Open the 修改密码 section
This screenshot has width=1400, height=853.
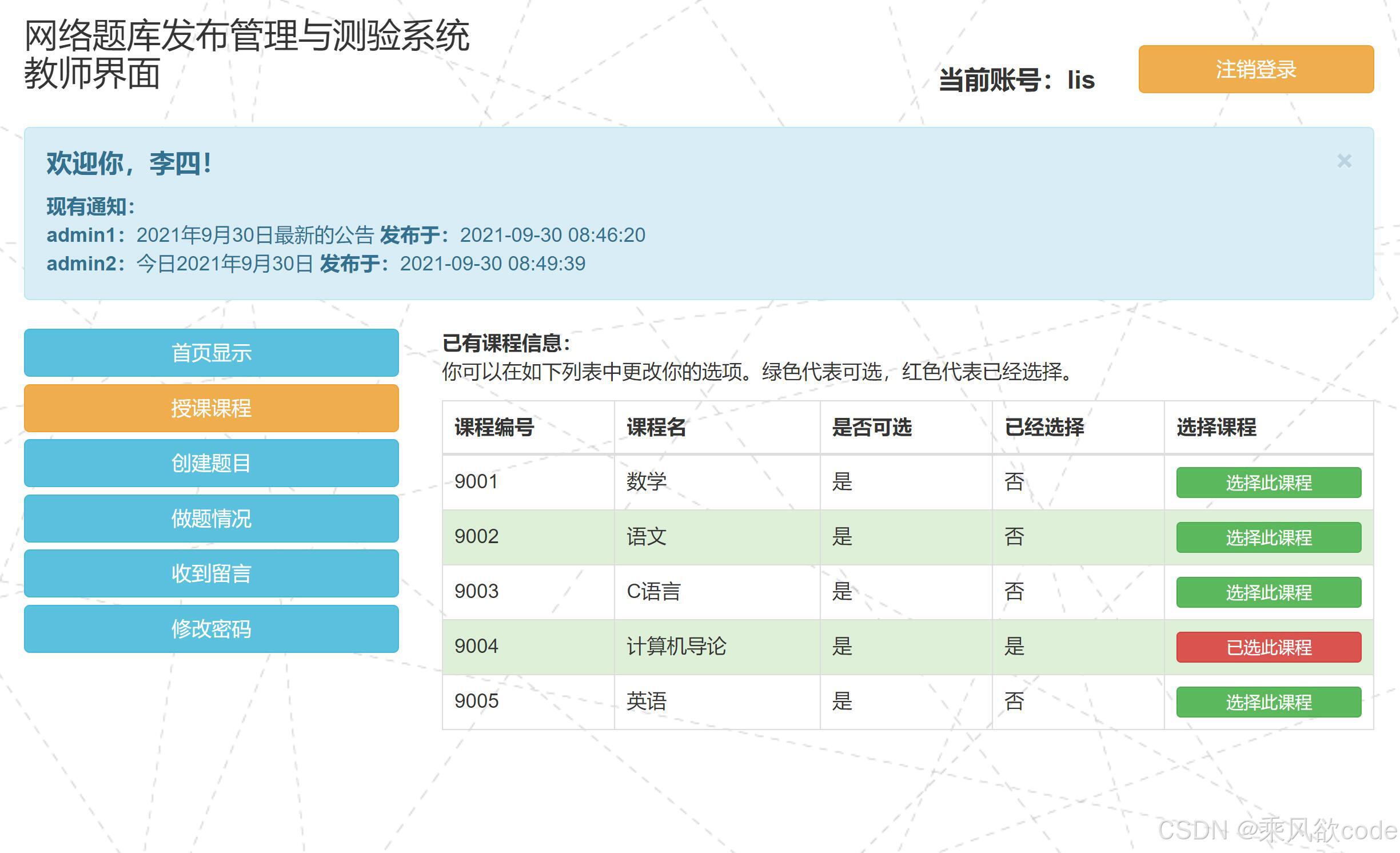pos(211,629)
